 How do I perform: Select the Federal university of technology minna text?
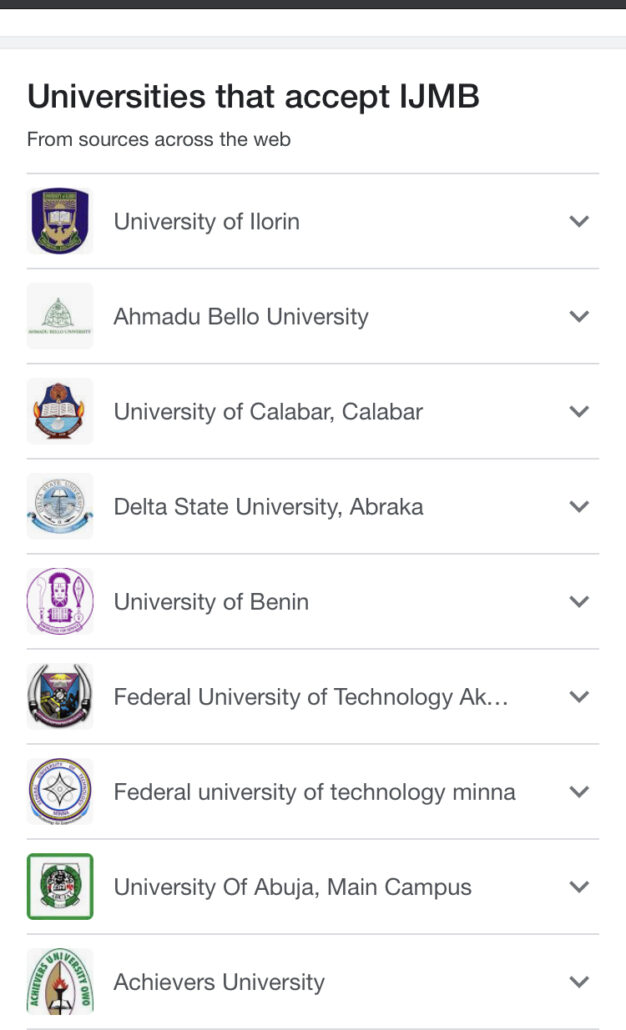315,792
